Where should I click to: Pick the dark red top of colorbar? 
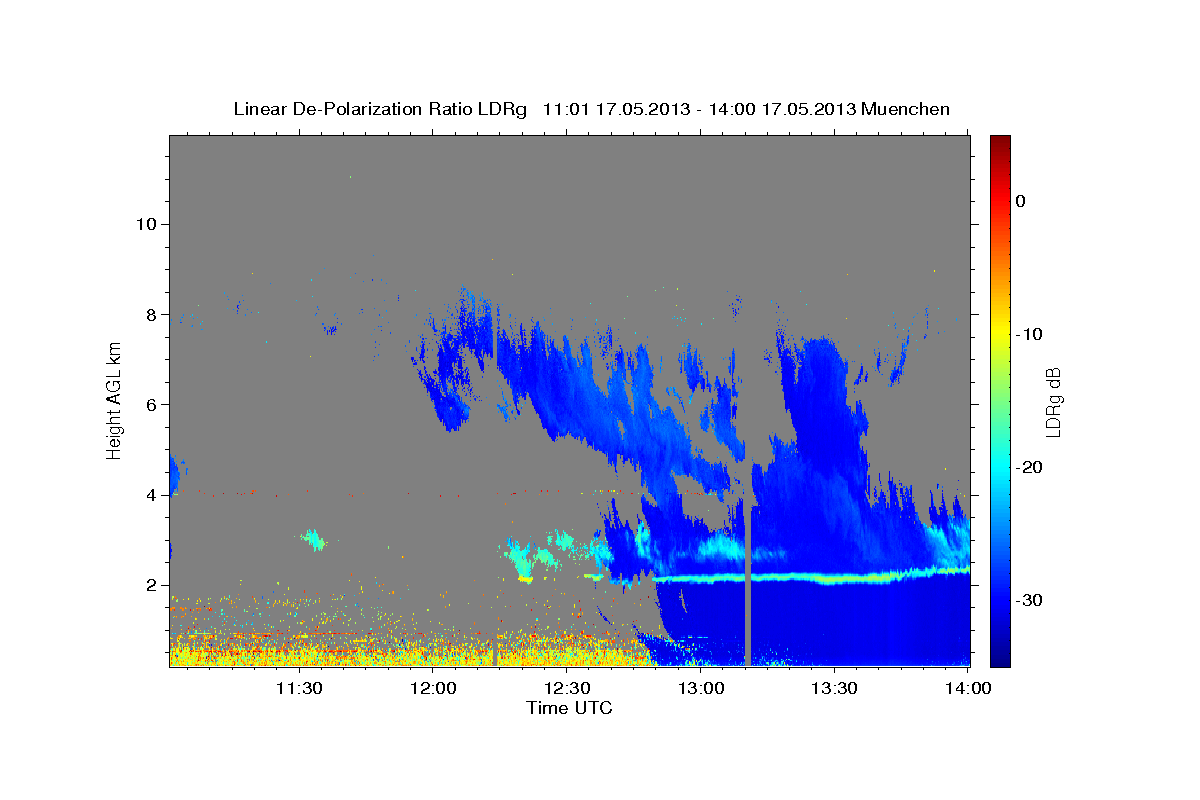pyautogui.click(x=1000, y=142)
